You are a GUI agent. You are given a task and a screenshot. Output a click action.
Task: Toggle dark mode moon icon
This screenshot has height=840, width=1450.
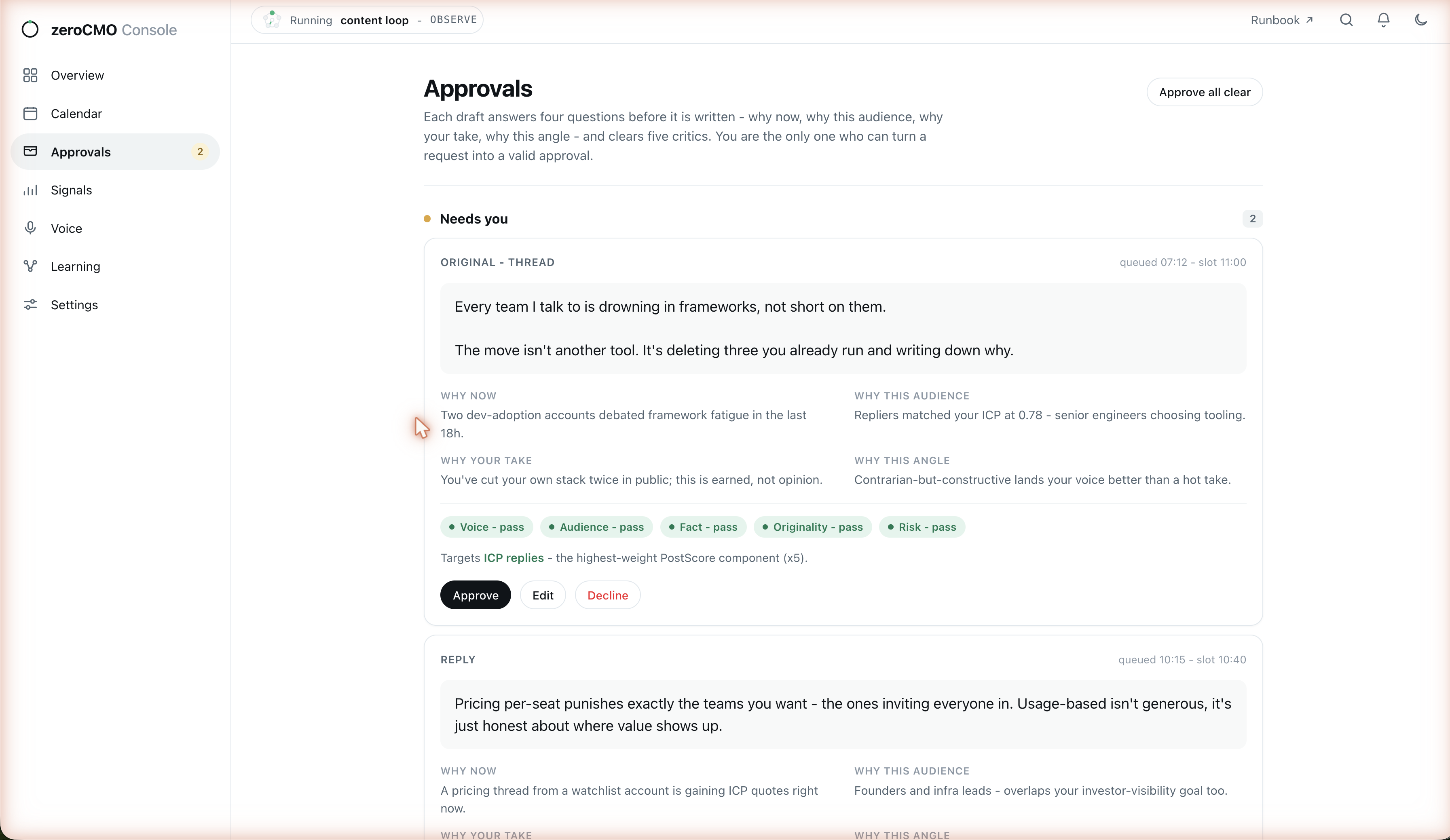pyautogui.click(x=1420, y=20)
